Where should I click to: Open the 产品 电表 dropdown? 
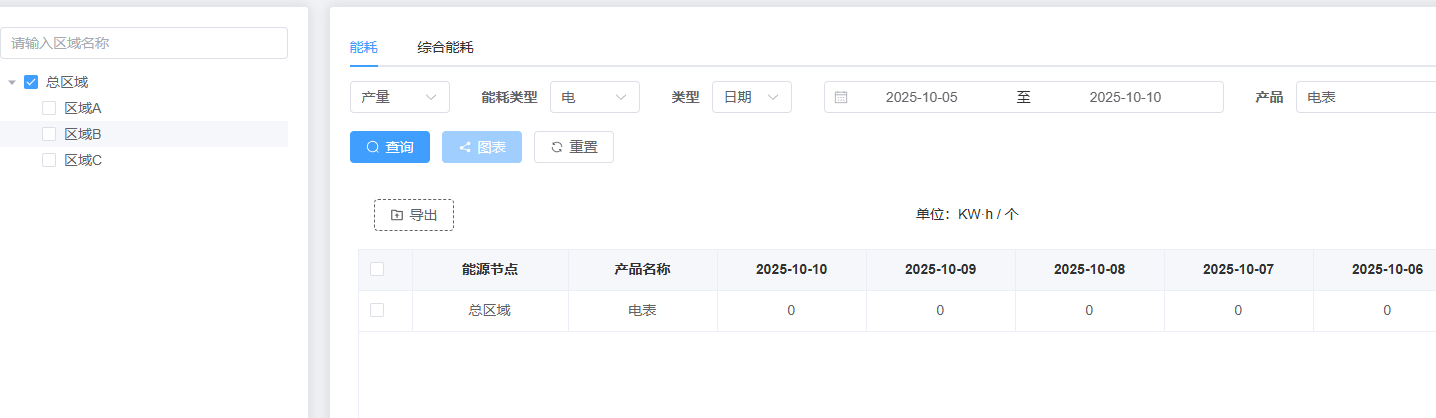1366,97
